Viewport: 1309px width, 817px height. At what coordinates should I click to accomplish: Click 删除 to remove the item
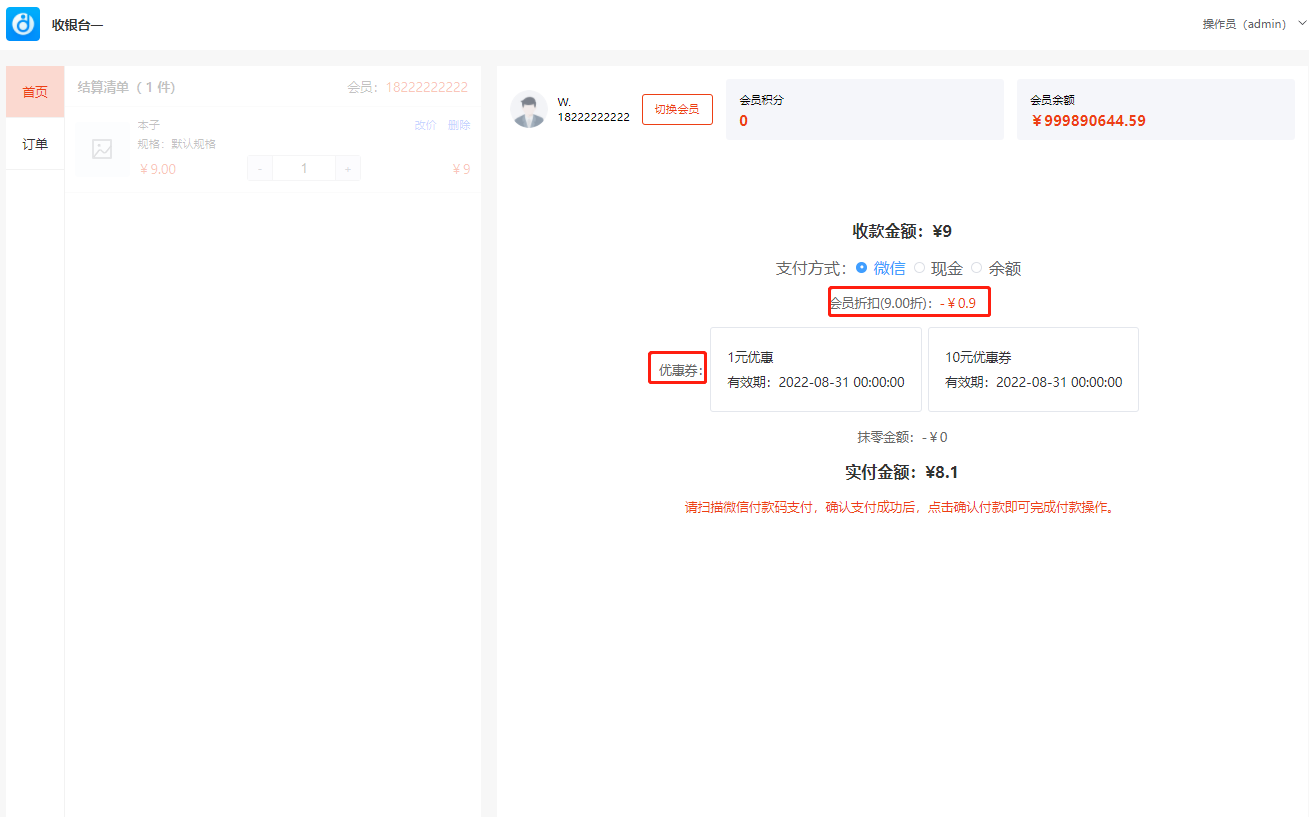[x=459, y=125]
